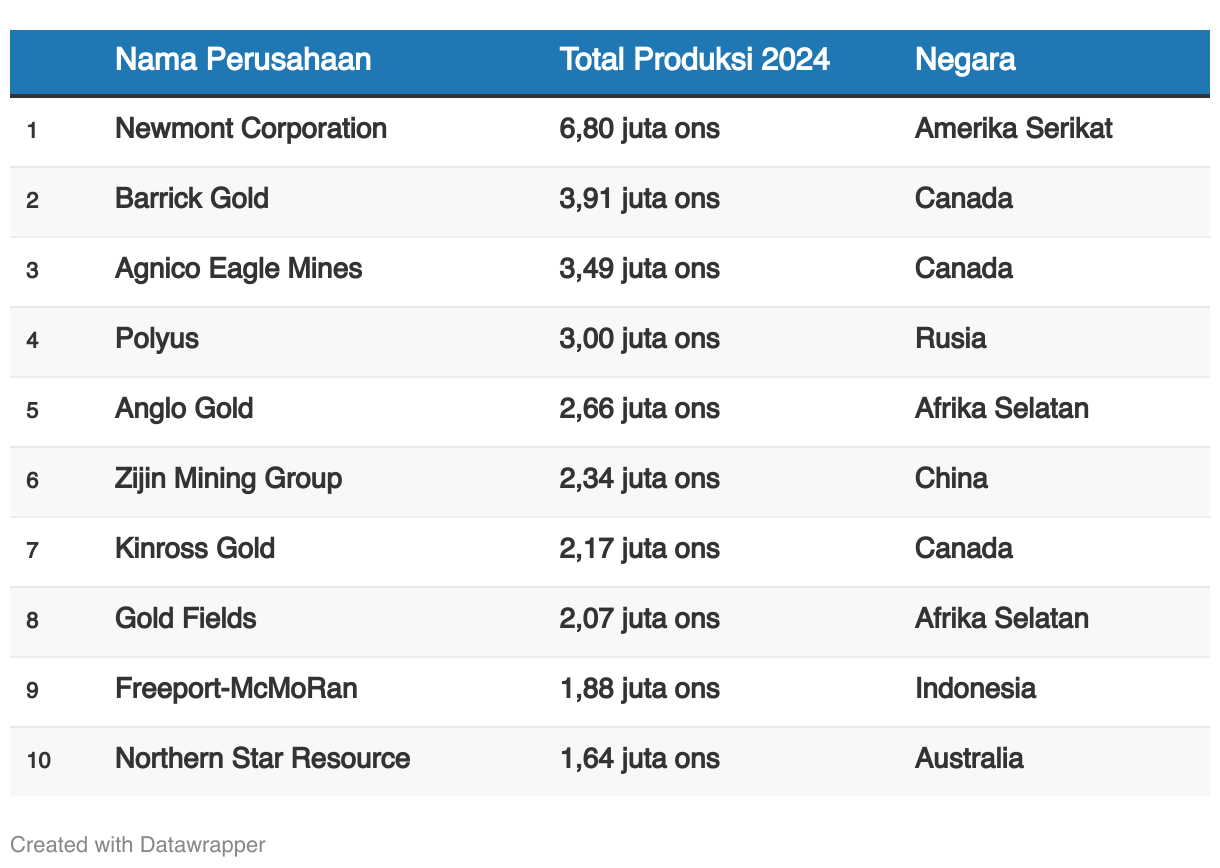Open the Created with Datawrapper link
1220x868 pixels.
pyautogui.click(x=138, y=845)
